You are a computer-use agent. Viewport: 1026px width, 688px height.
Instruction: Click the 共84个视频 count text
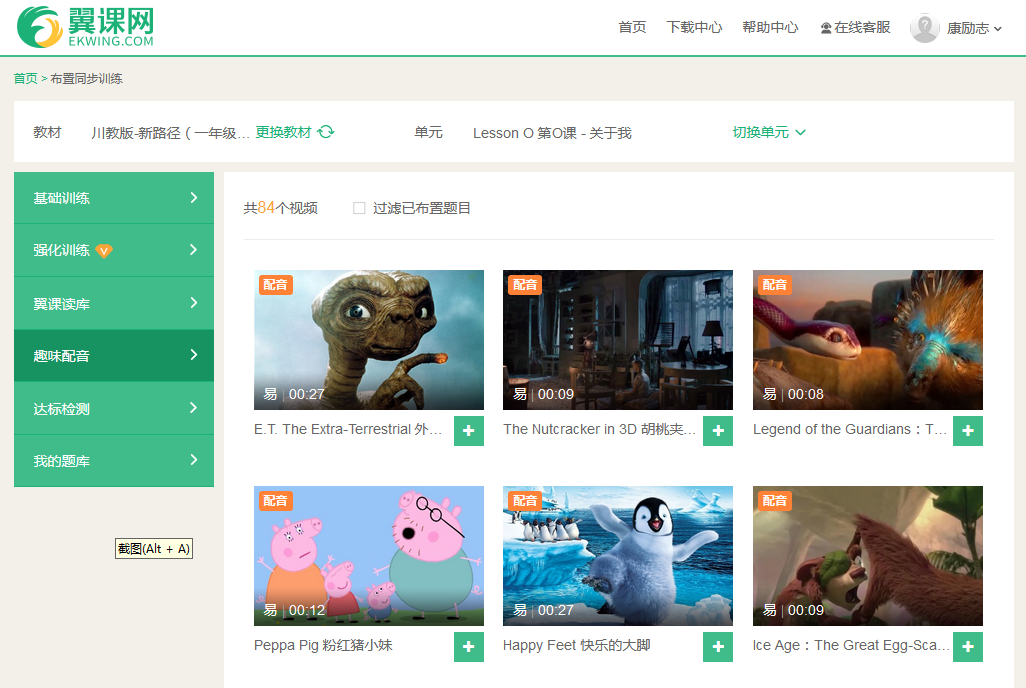pos(280,208)
